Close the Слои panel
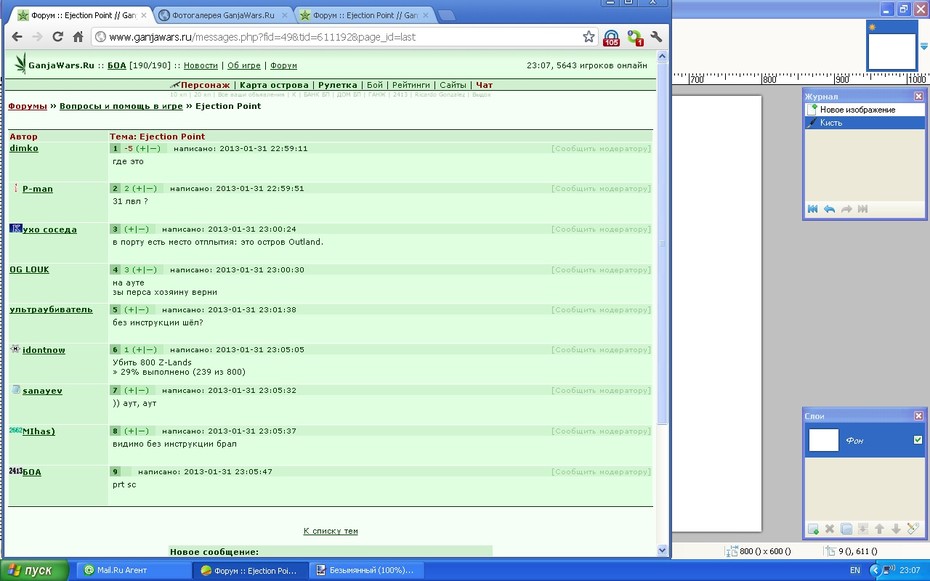 (x=918, y=416)
